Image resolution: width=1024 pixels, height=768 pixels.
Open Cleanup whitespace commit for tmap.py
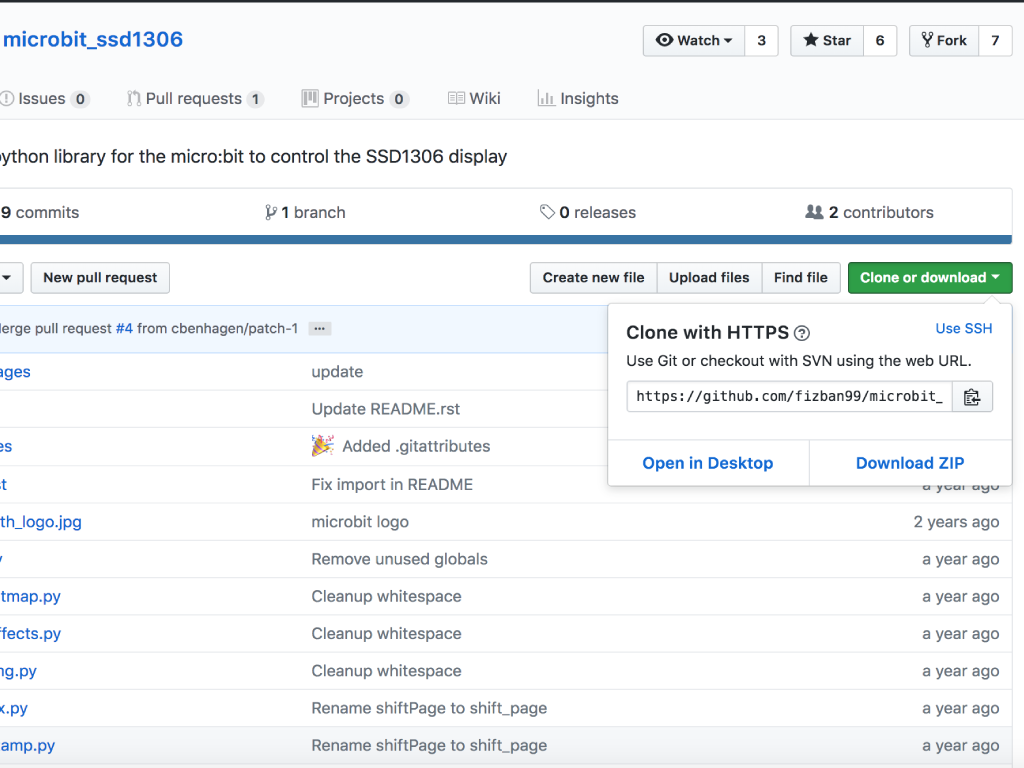tap(386, 596)
